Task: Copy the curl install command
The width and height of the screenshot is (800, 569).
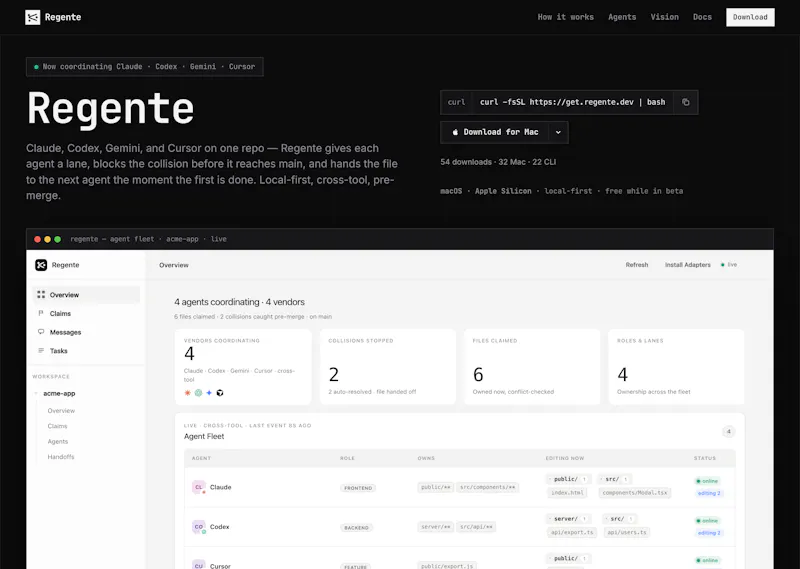Action: coord(686,102)
